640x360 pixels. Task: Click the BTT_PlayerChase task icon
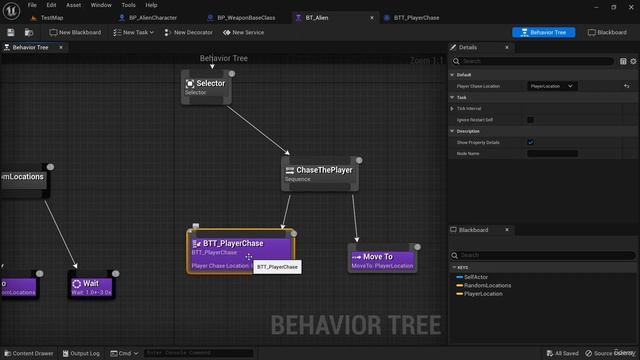196,244
